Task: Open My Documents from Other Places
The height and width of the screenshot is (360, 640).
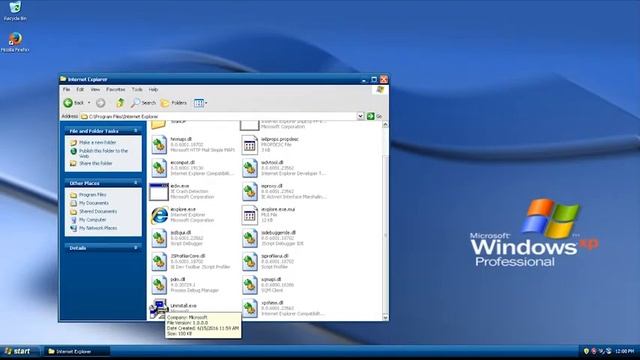Action: [x=93, y=203]
